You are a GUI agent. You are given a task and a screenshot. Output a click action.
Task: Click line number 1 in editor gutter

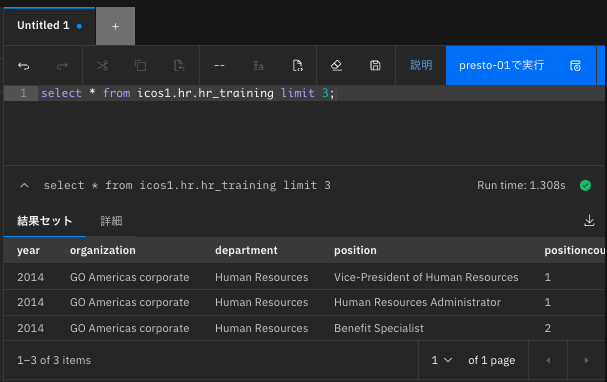click(23, 93)
